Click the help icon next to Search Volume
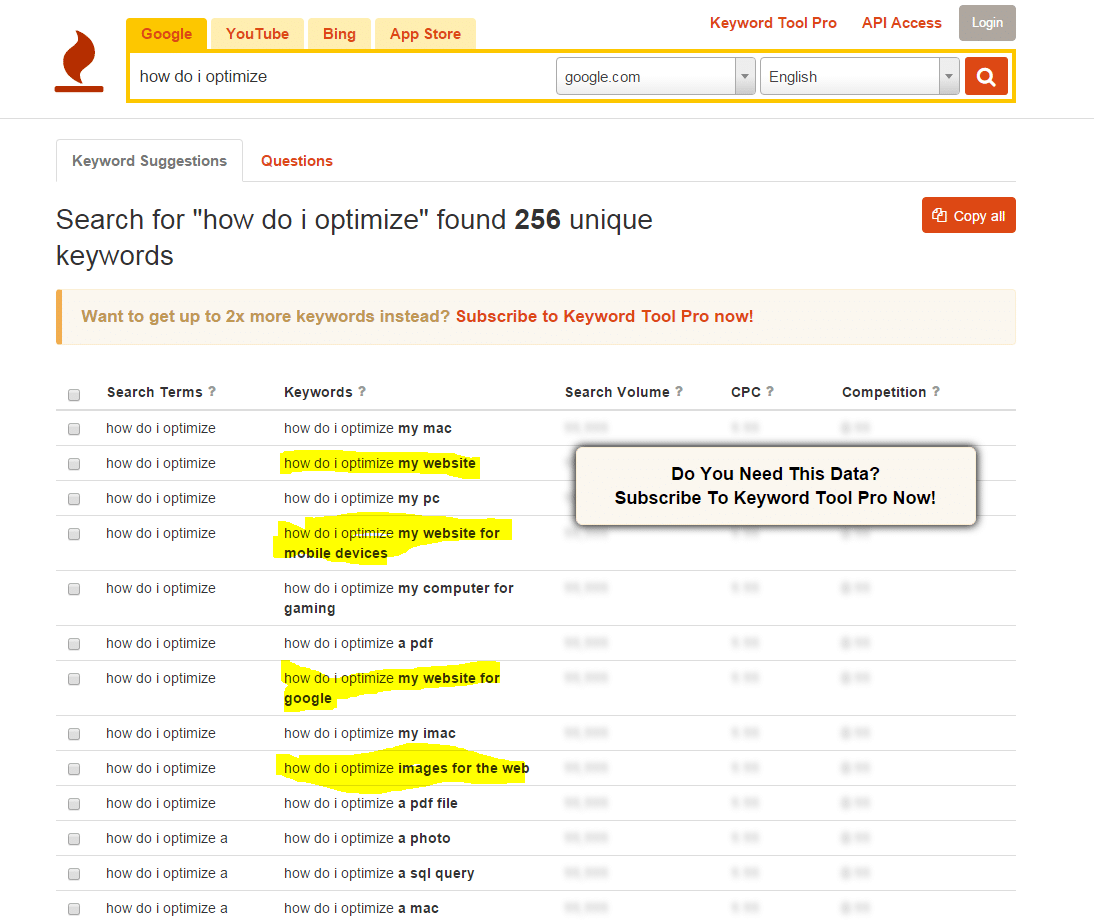The width and height of the screenshot is (1094, 923). click(679, 391)
